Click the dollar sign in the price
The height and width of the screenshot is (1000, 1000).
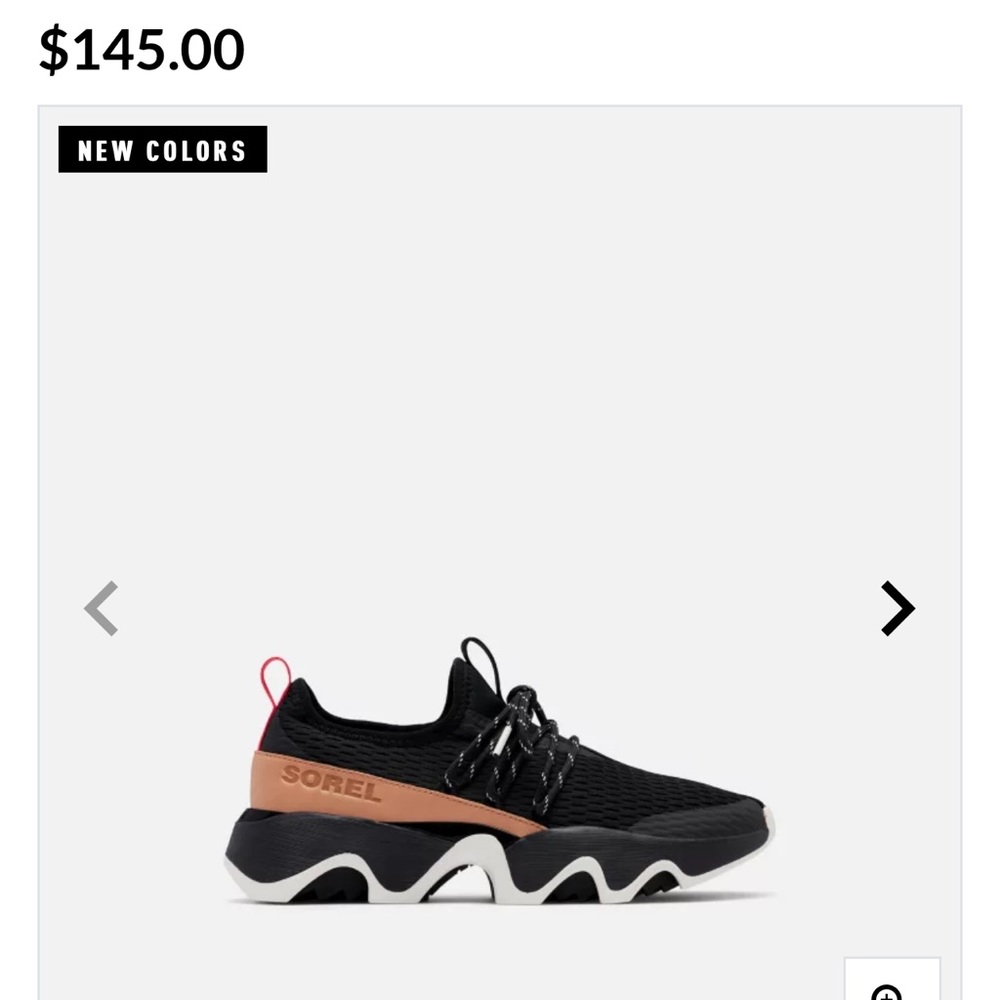pos(54,50)
